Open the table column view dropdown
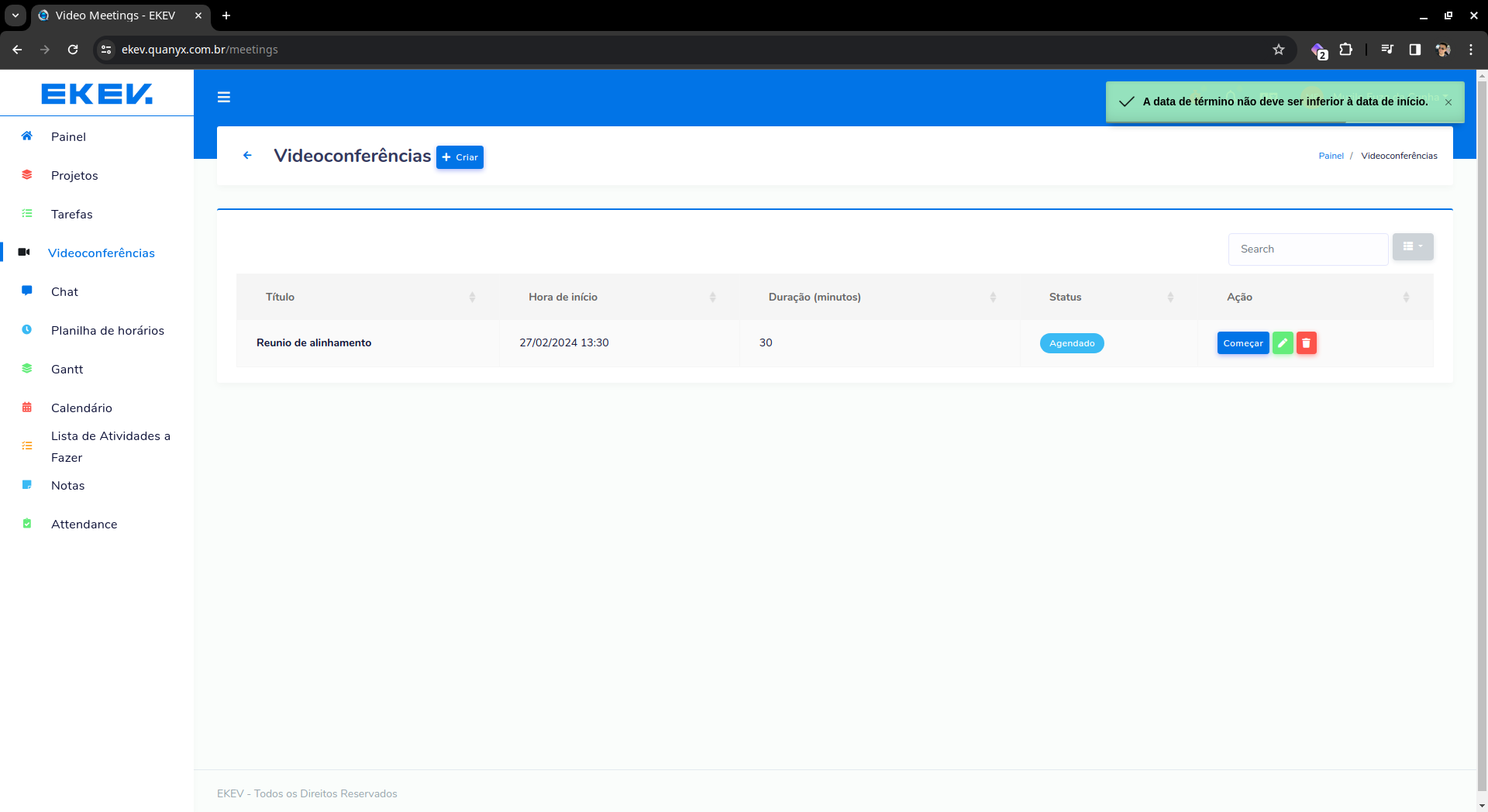Viewport: 1488px width, 812px height. [x=1412, y=247]
